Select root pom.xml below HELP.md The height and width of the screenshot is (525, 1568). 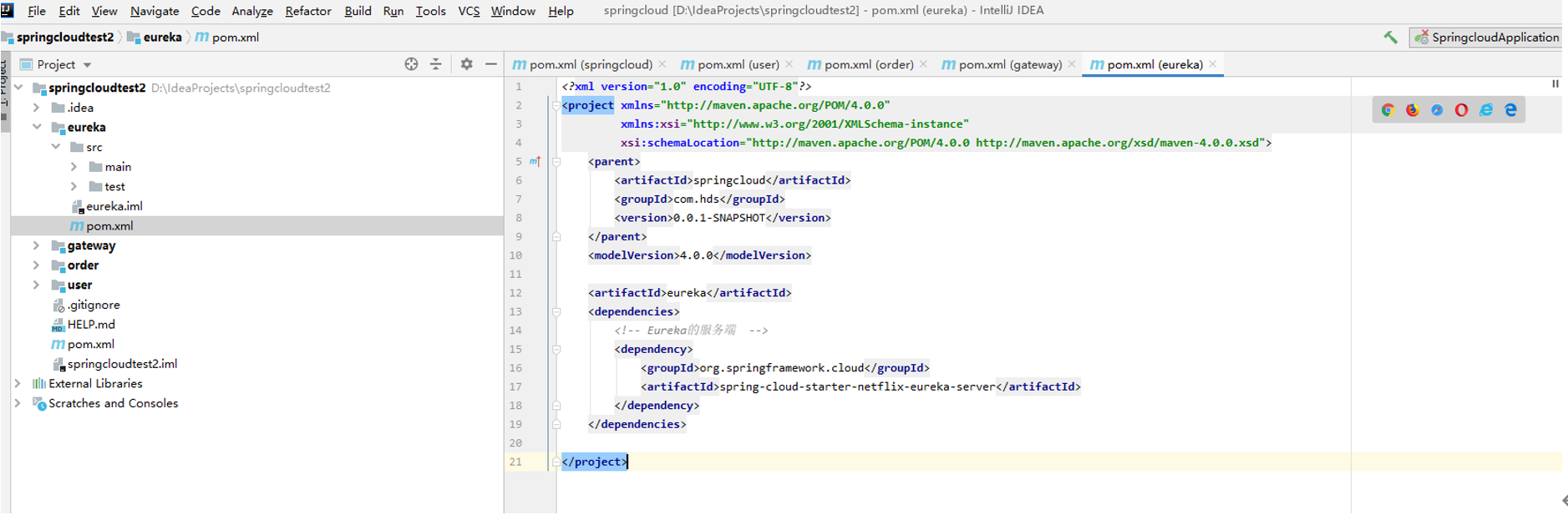(x=90, y=344)
